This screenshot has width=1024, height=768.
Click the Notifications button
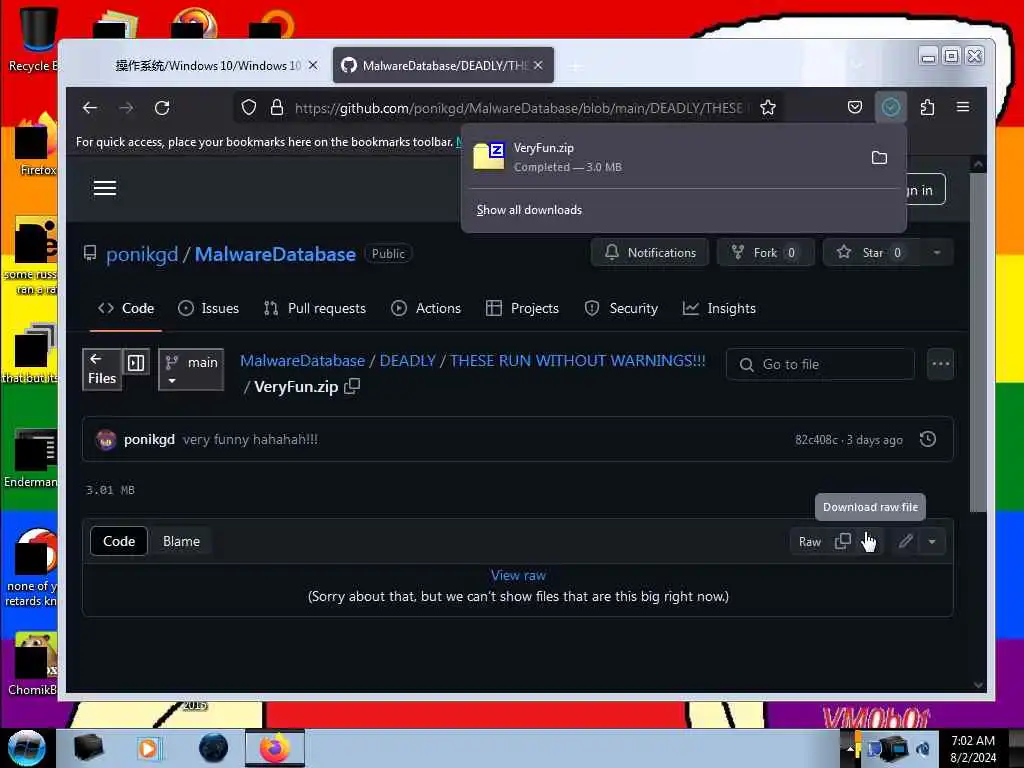click(650, 253)
